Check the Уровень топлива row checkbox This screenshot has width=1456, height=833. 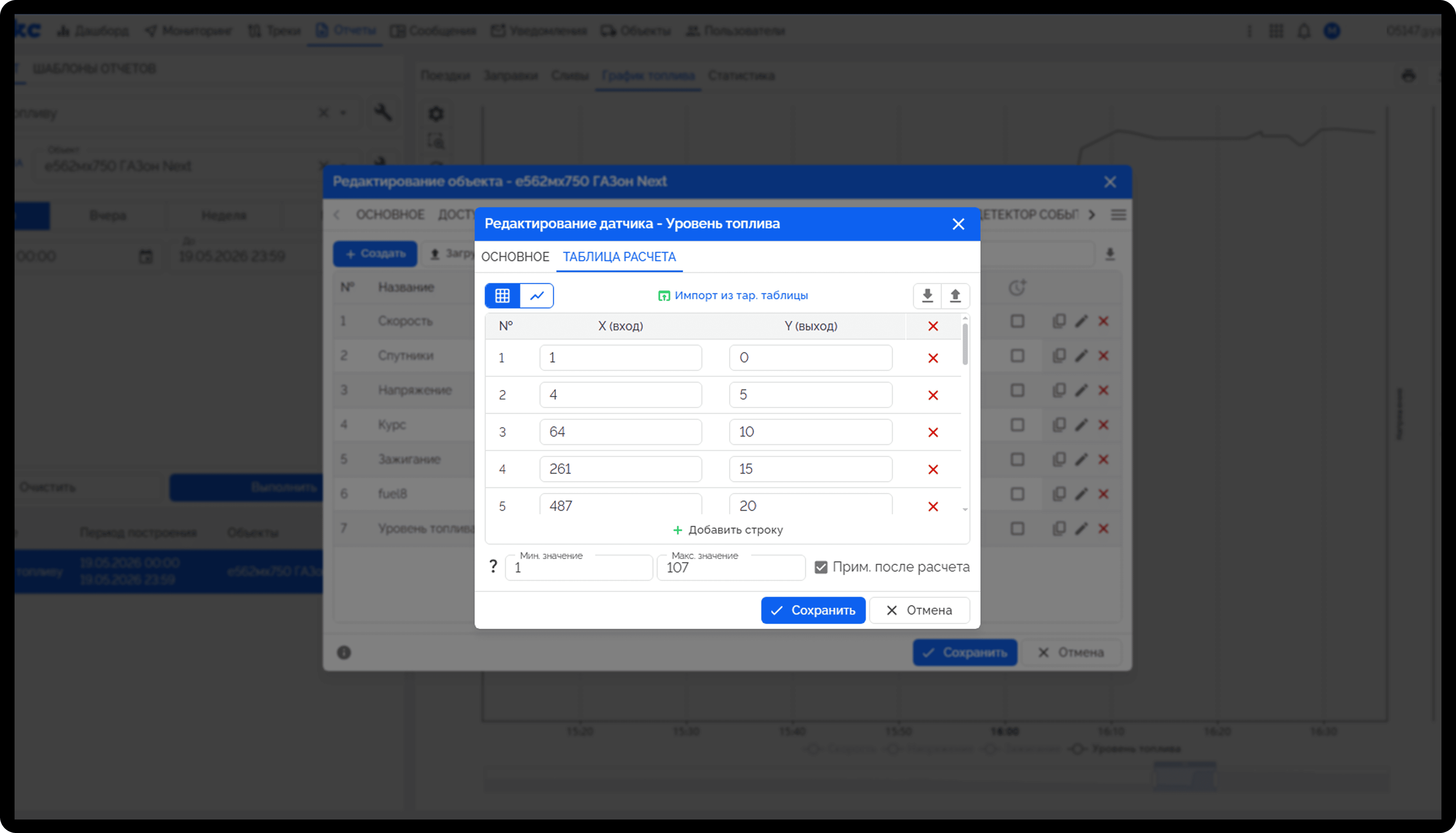[x=1017, y=529]
